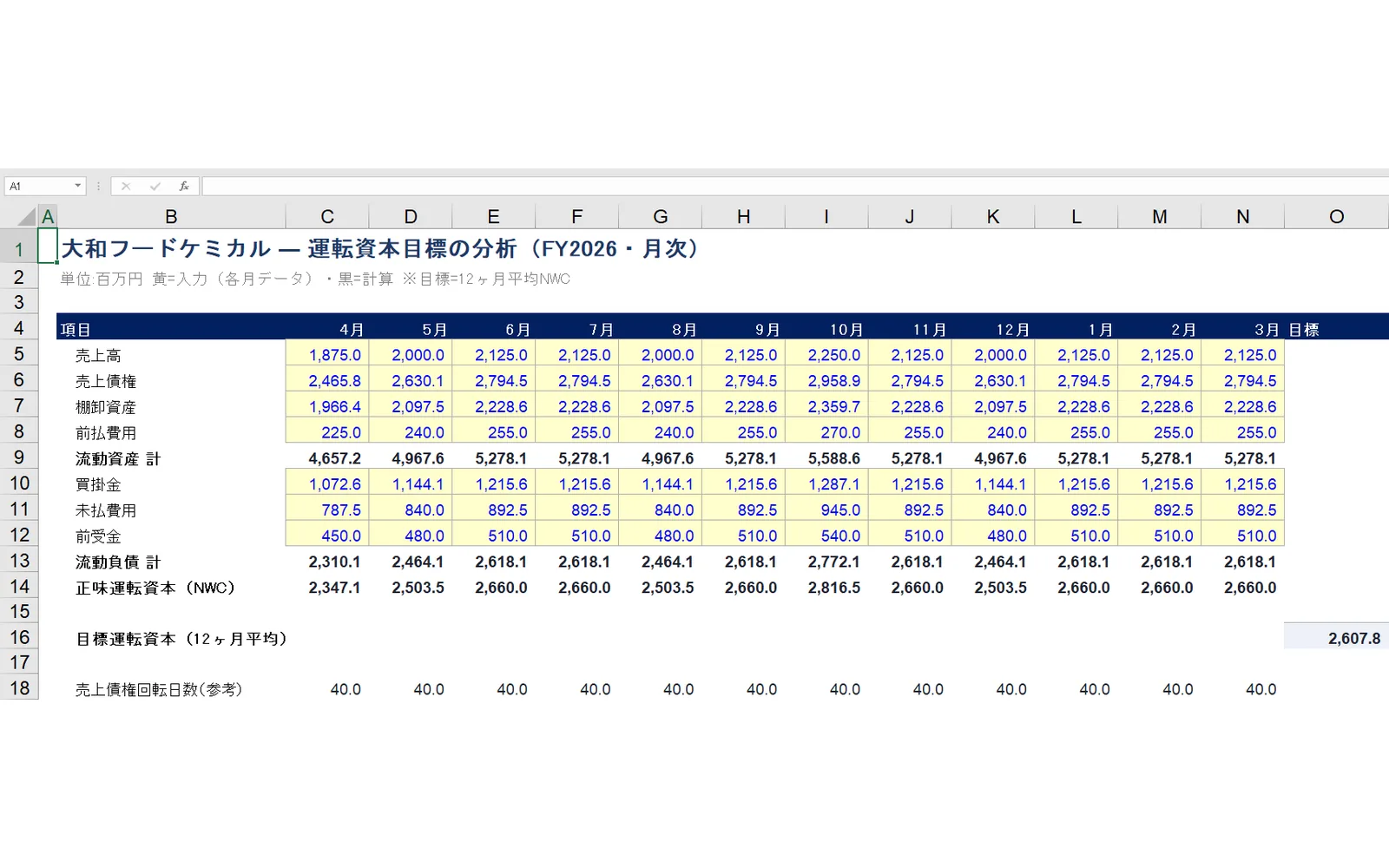The height and width of the screenshot is (868, 1389).
Task: Click the 4月 sales cell 1,875.0
Action: click(327, 355)
